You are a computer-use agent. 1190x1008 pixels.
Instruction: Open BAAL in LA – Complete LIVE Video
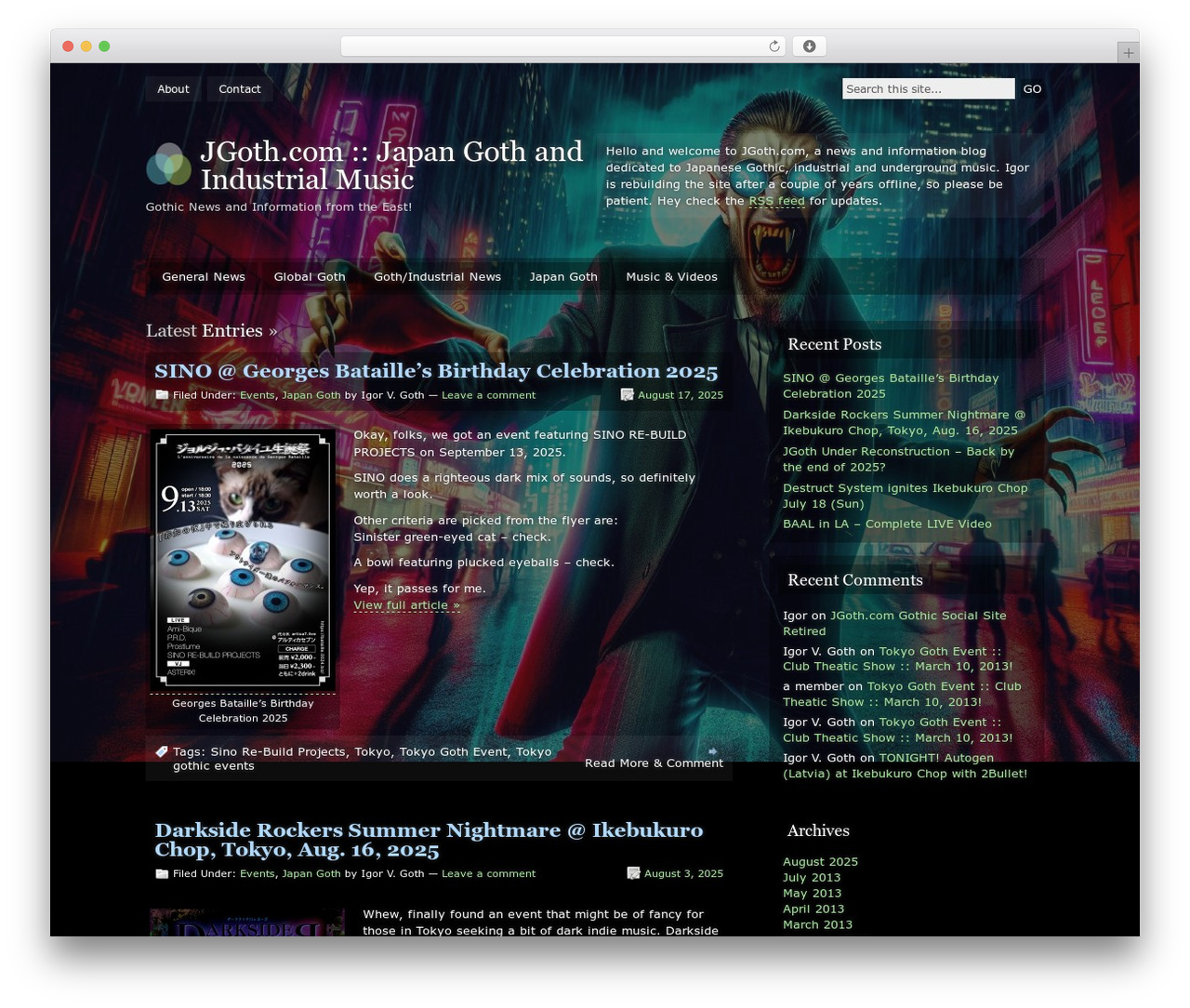887,524
